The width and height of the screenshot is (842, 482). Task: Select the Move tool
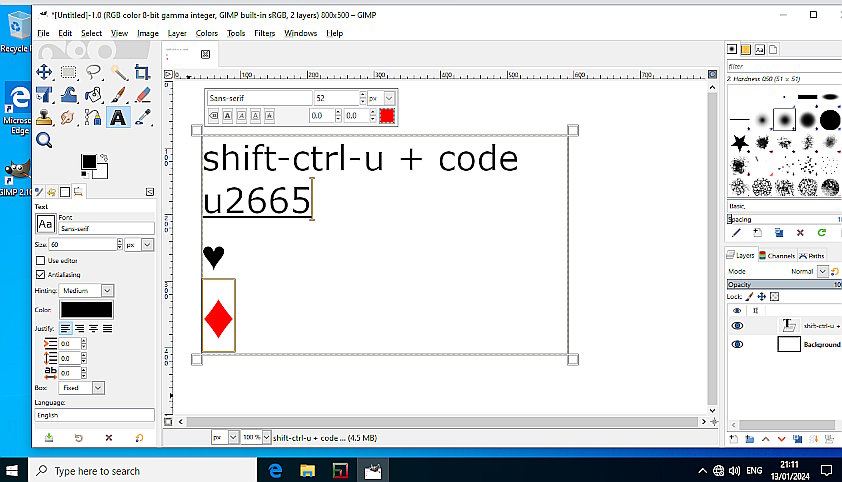tap(44, 72)
